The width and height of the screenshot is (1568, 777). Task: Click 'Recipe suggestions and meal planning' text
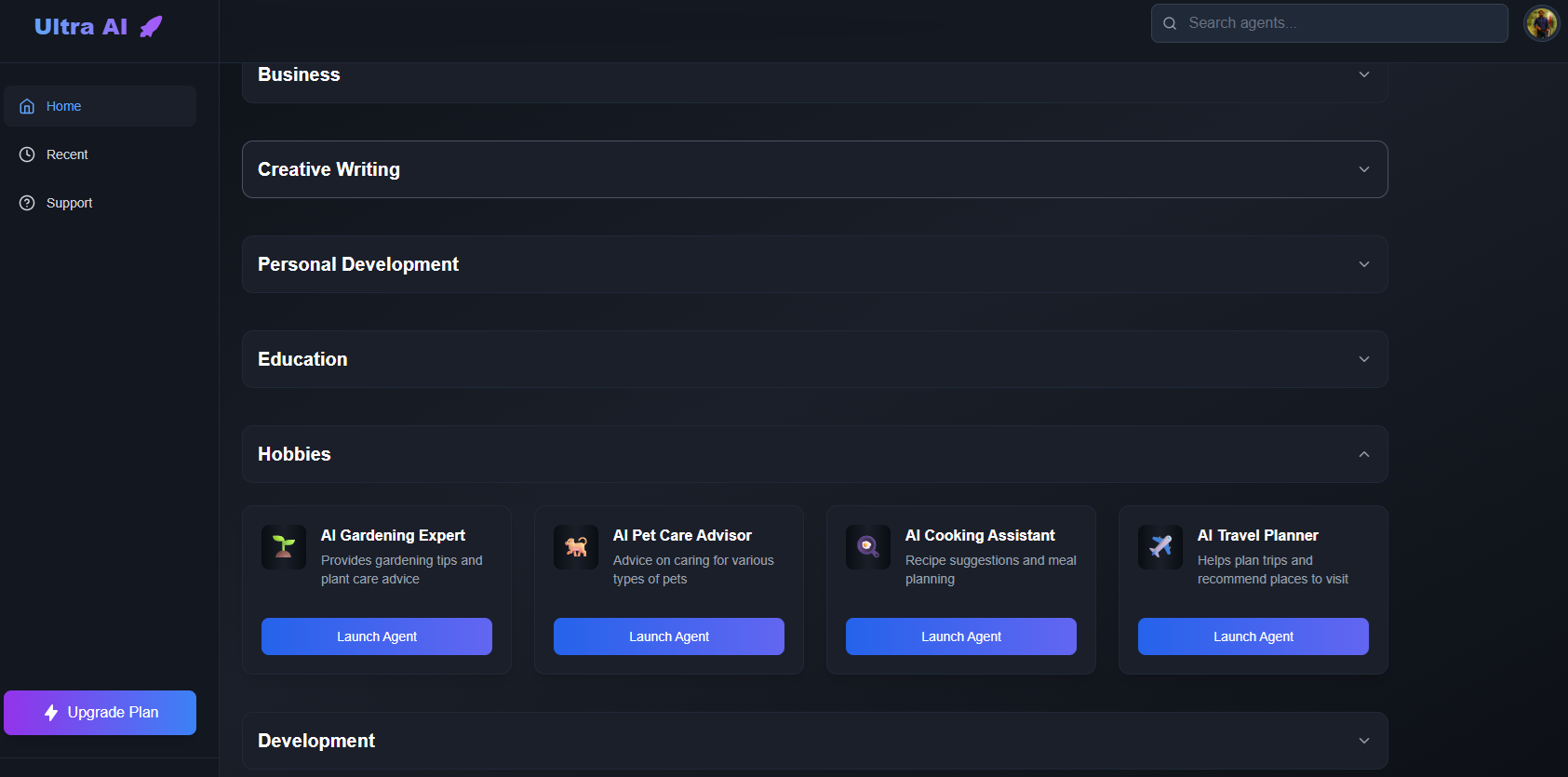[x=991, y=569]
